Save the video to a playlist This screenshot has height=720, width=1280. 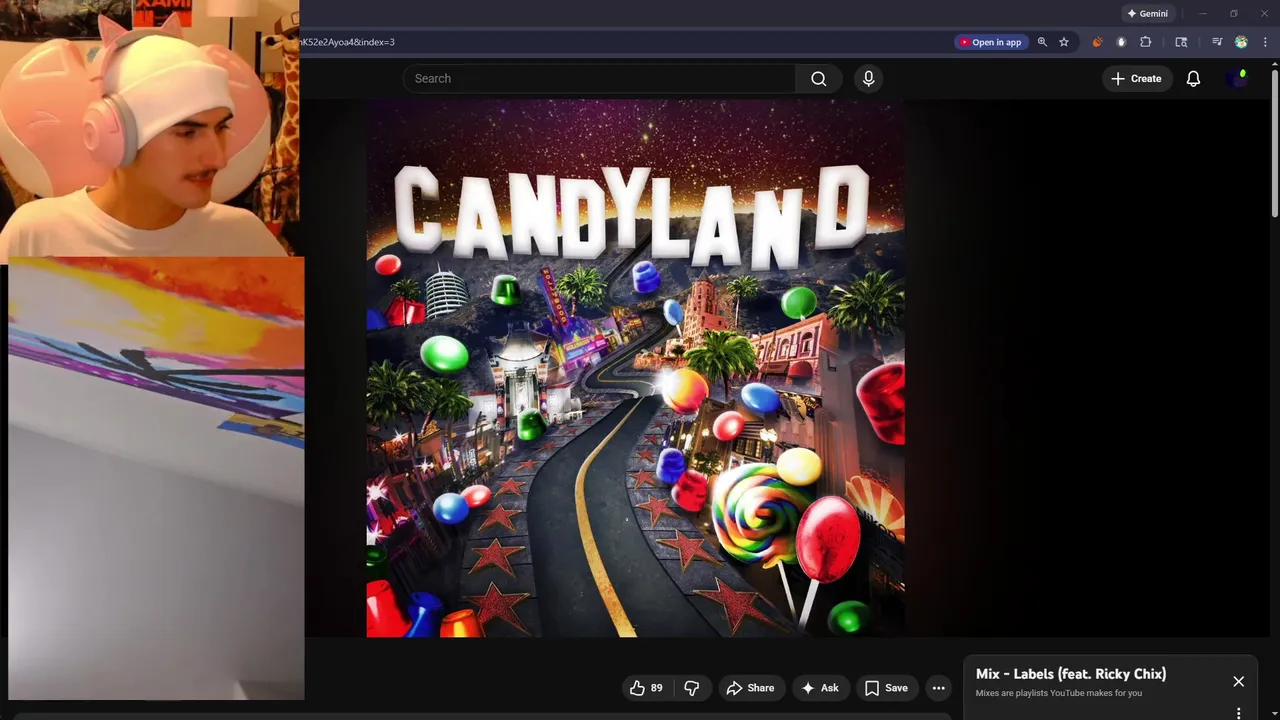click(x=886, y=688)
